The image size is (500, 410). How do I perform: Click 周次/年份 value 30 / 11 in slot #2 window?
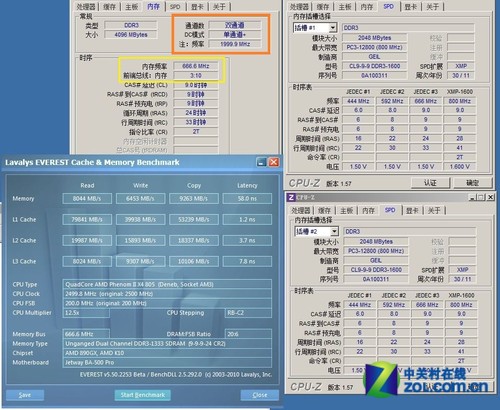point(462,279)
